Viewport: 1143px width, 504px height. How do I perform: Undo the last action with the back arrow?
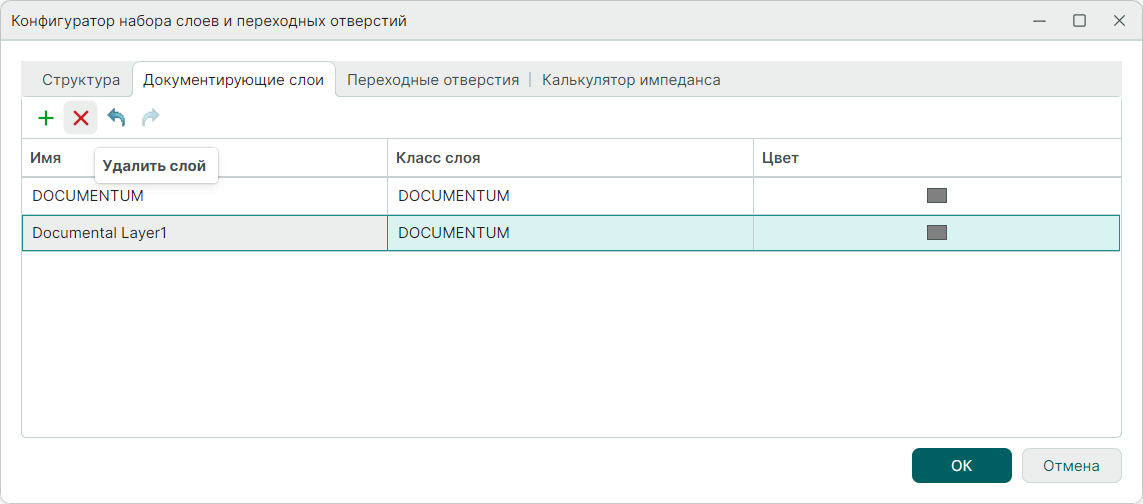click(116, 118)
